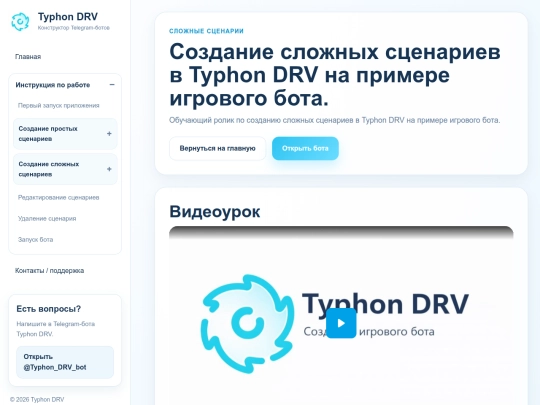The height and width of the screenshot is (405, 540).
Task: Expand Создание сложных сценариев with its plus
Action: 109,169
